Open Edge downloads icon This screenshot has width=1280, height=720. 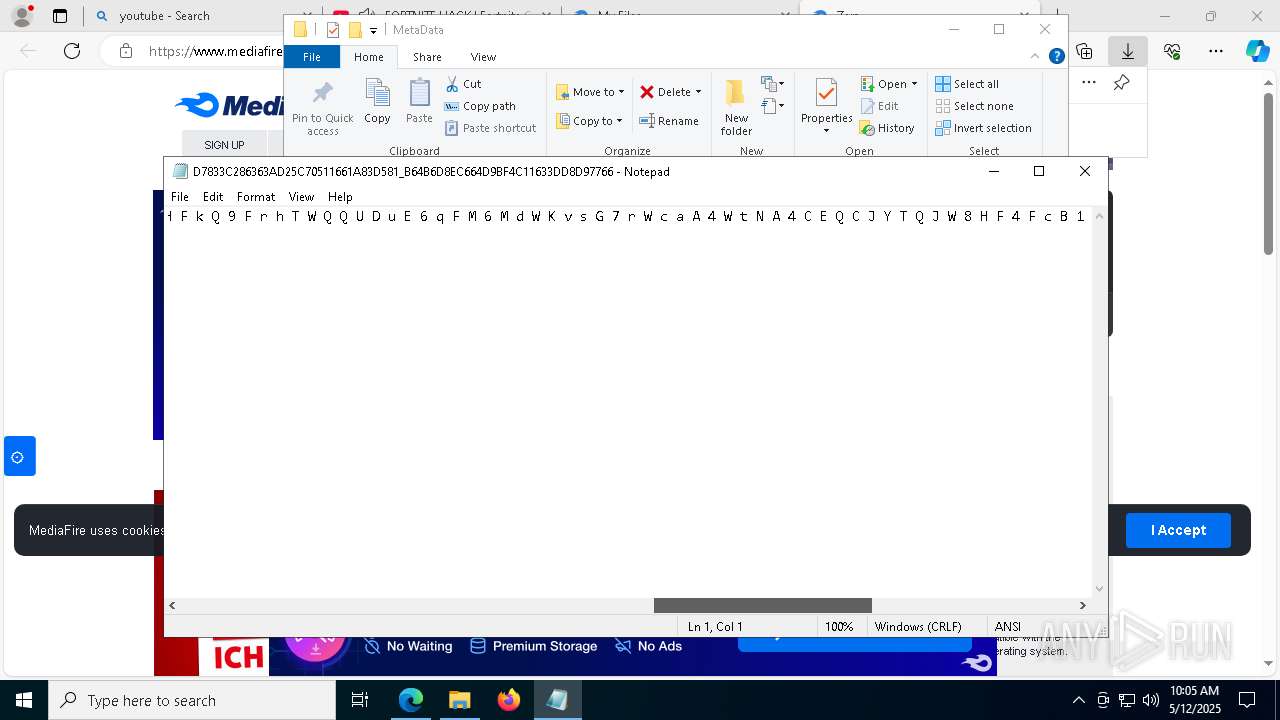pyautogui.click(x=1128, y=51)
